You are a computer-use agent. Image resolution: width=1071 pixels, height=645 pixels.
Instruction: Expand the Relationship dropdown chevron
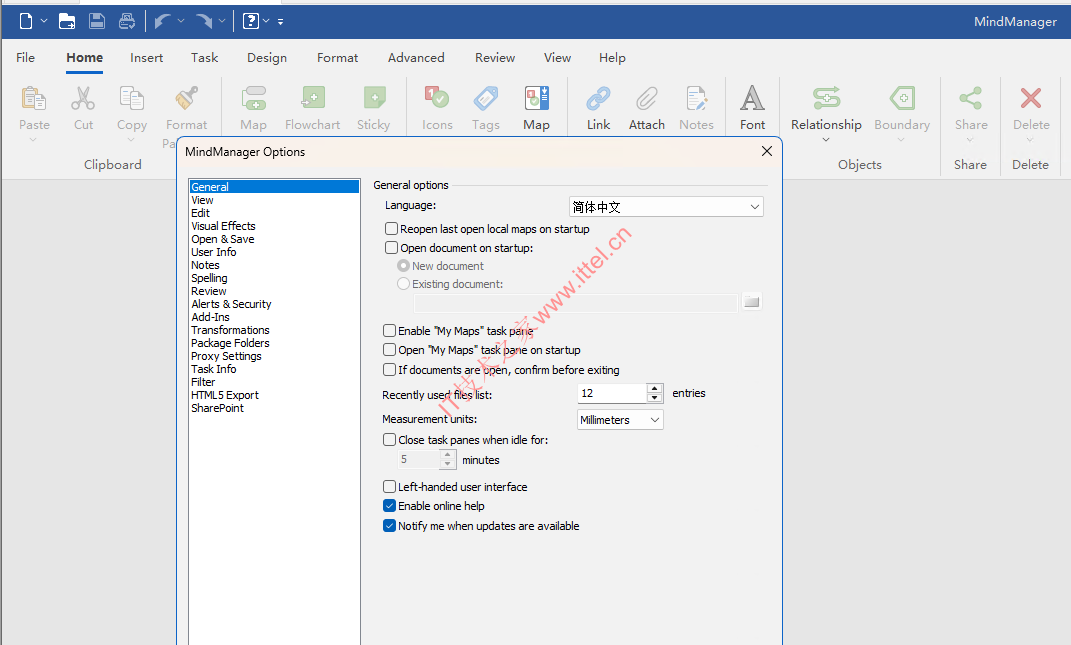coord(826,140)
